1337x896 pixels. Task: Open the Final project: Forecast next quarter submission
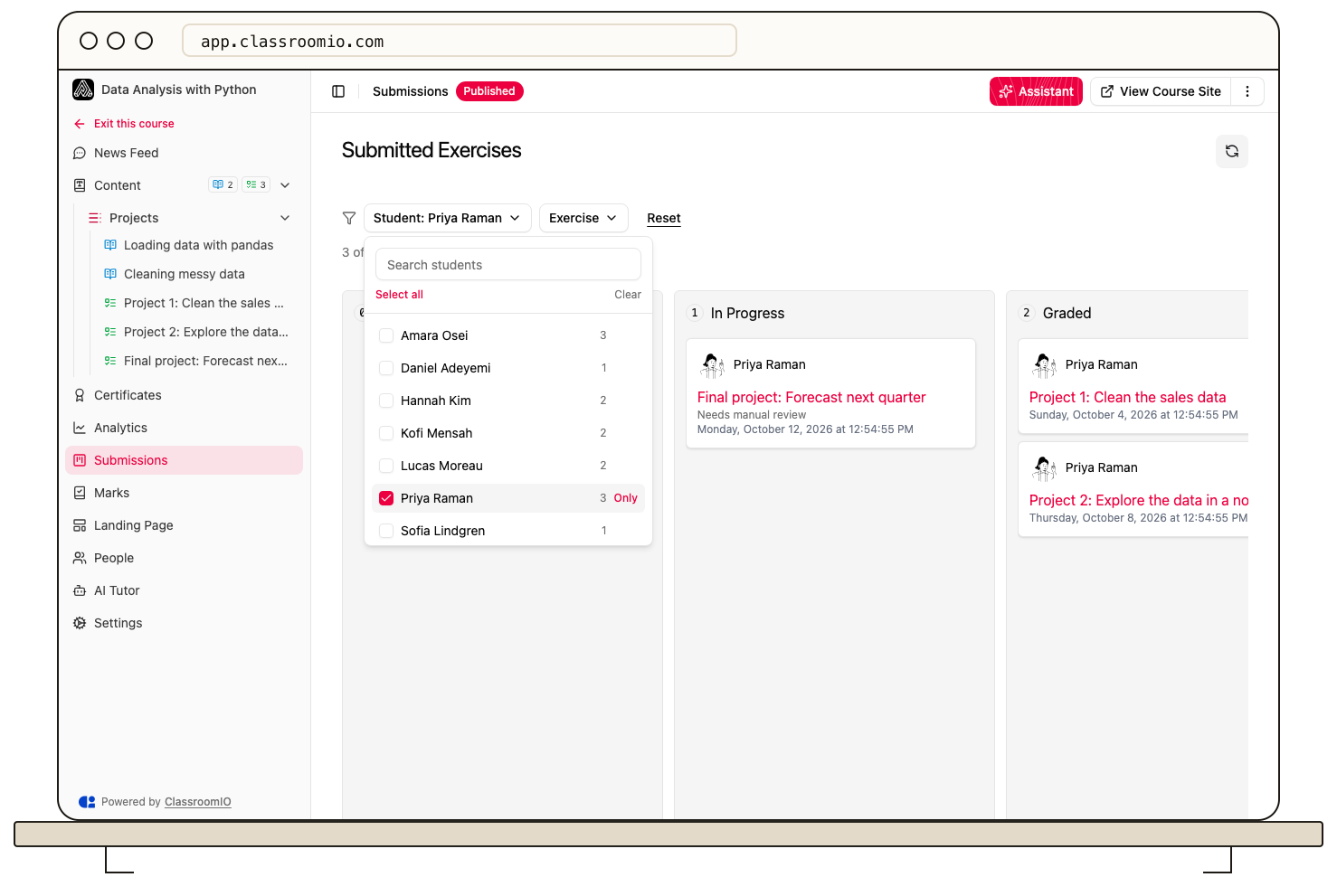click(x=811, y=397)
